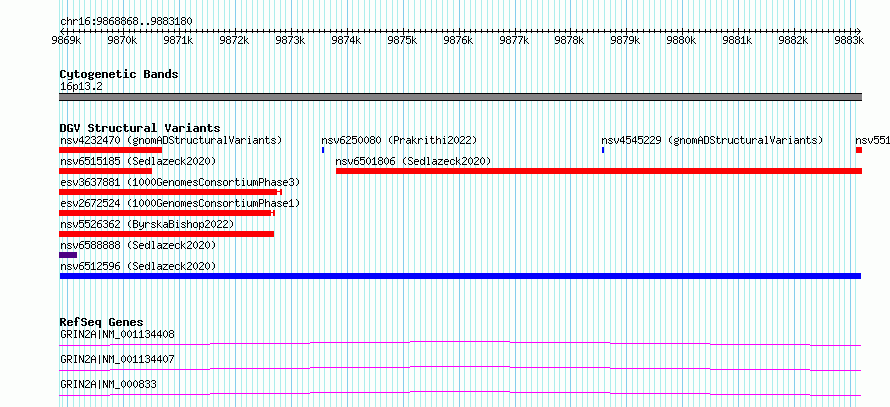Open the nsv6515185 (Sedlazeck2020) label
890x407 pixels.
click(x=138, y=161)
